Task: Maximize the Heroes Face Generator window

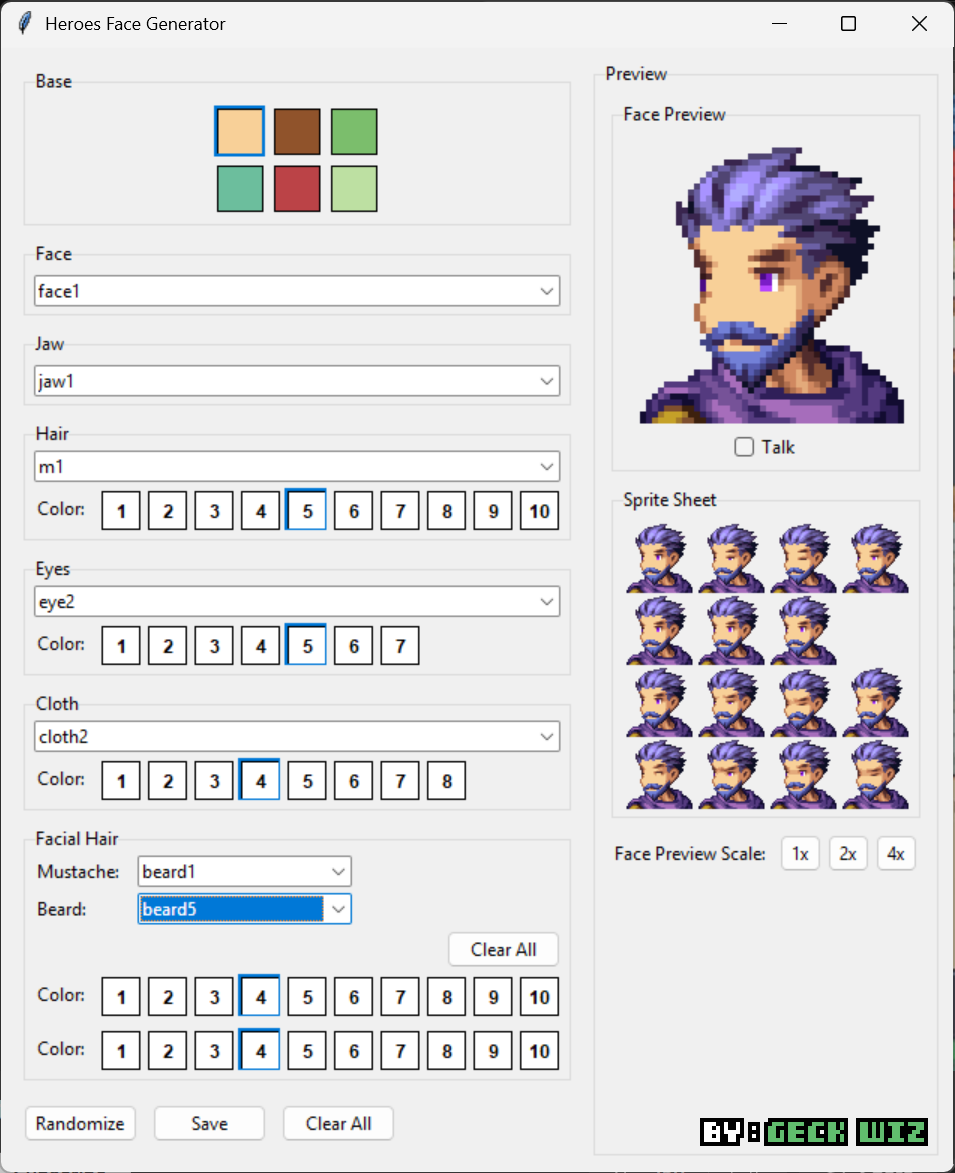Action: click(848, 24)
